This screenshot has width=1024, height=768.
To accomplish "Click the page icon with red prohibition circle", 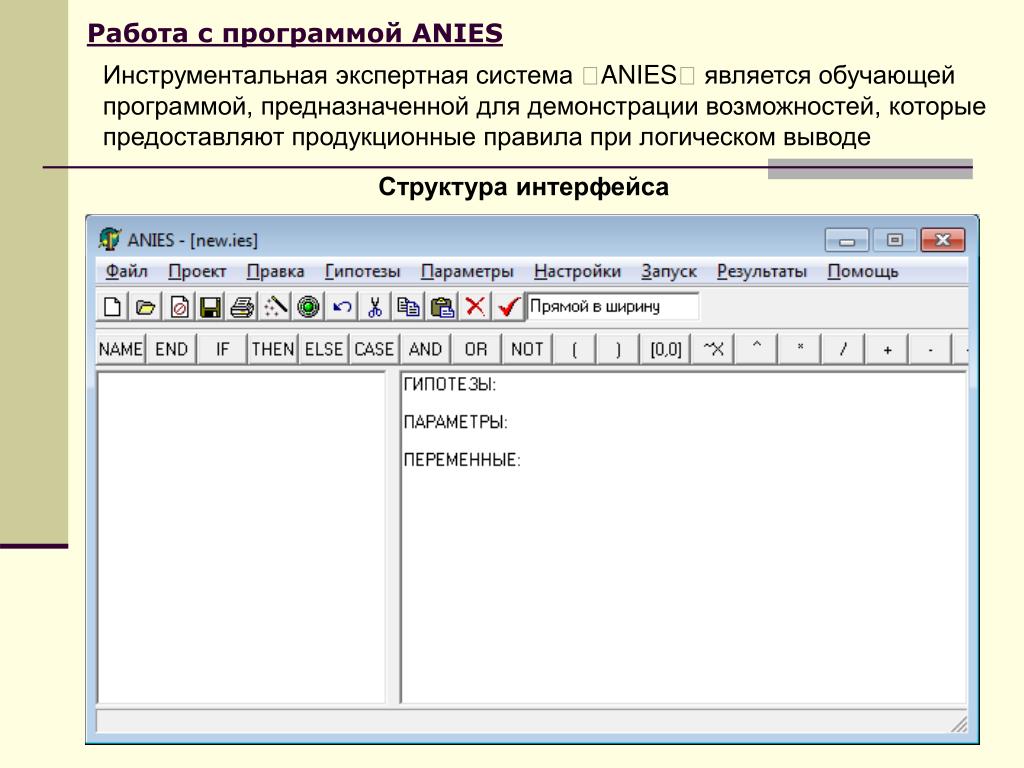I will click(x=178, y=306).
